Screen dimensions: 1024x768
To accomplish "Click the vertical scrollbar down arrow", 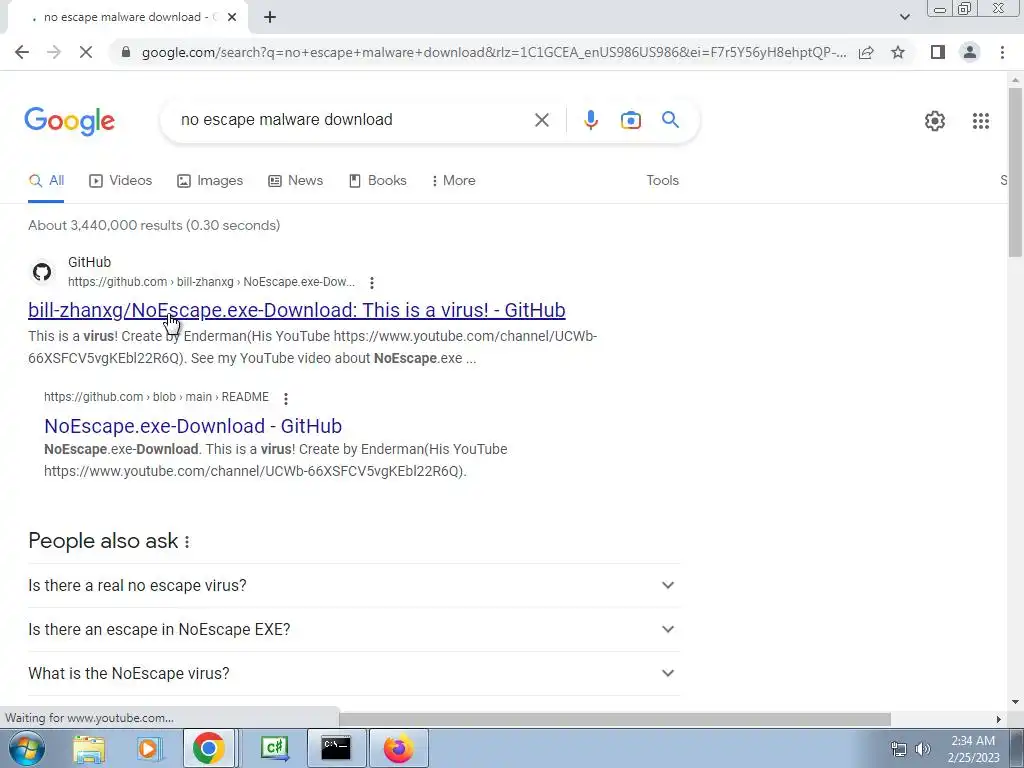I will (x=1015, y=702).
